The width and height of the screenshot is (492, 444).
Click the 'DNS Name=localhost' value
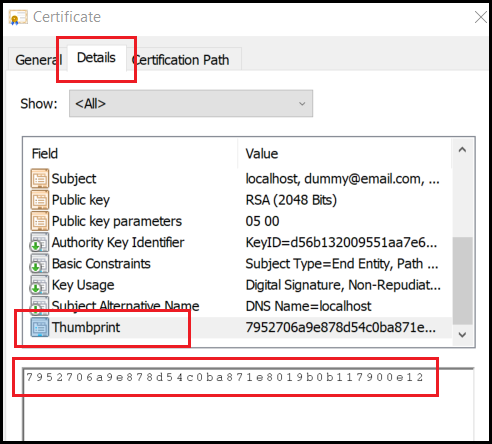[308, 306]
